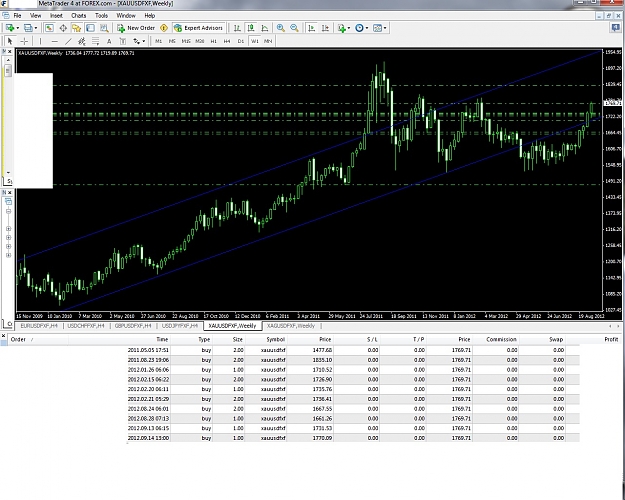Open the Charts menu
The height and width of the screenshot is (500, 625).
point(79,16)
